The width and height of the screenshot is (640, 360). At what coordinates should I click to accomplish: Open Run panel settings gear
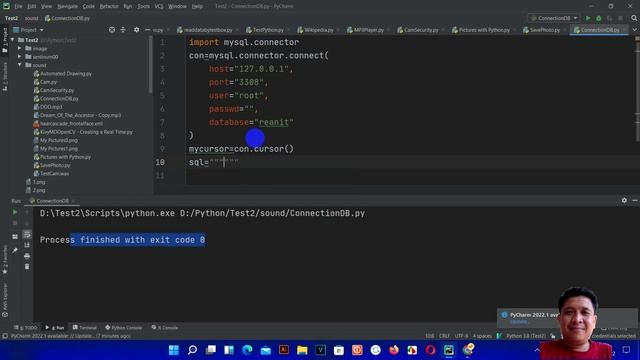(624, 200)
